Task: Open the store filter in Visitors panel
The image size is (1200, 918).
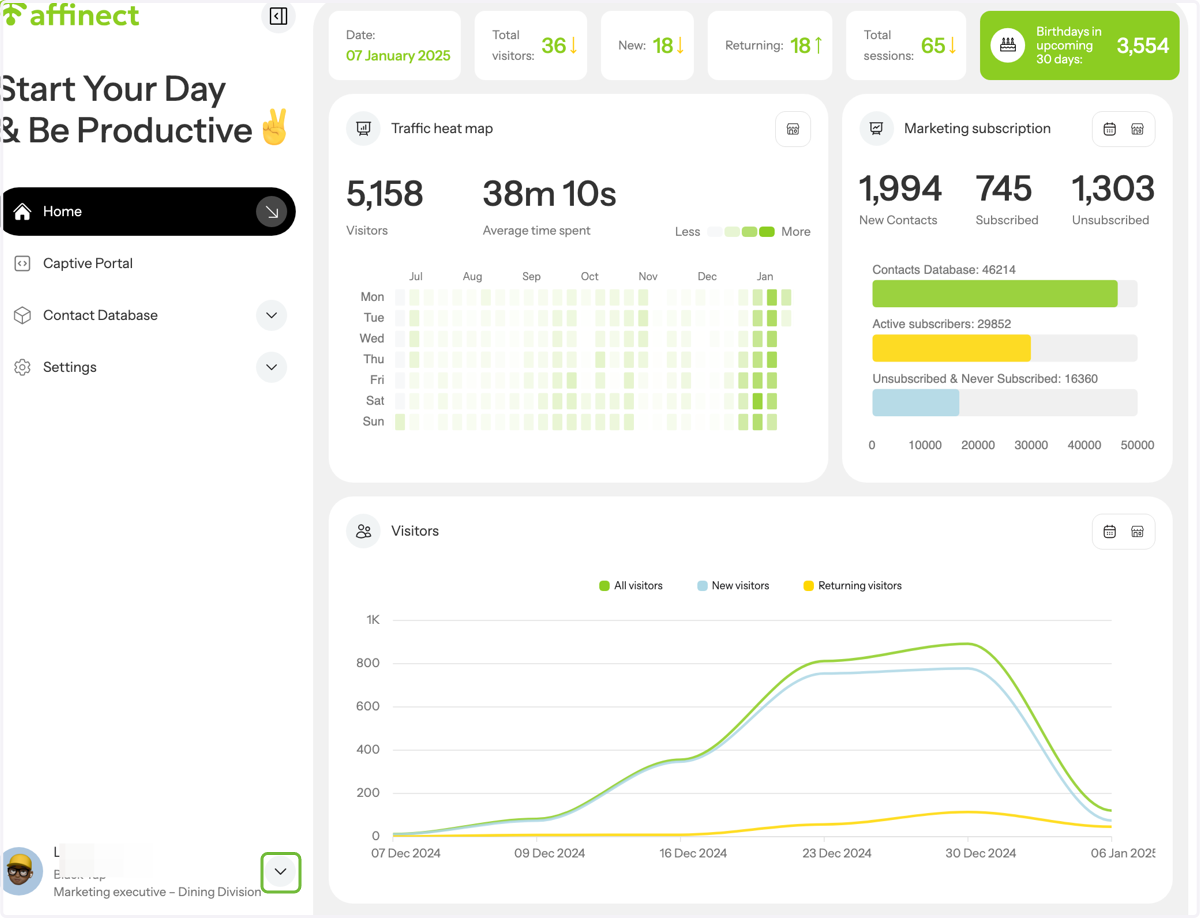Action: coord(1137,532)
